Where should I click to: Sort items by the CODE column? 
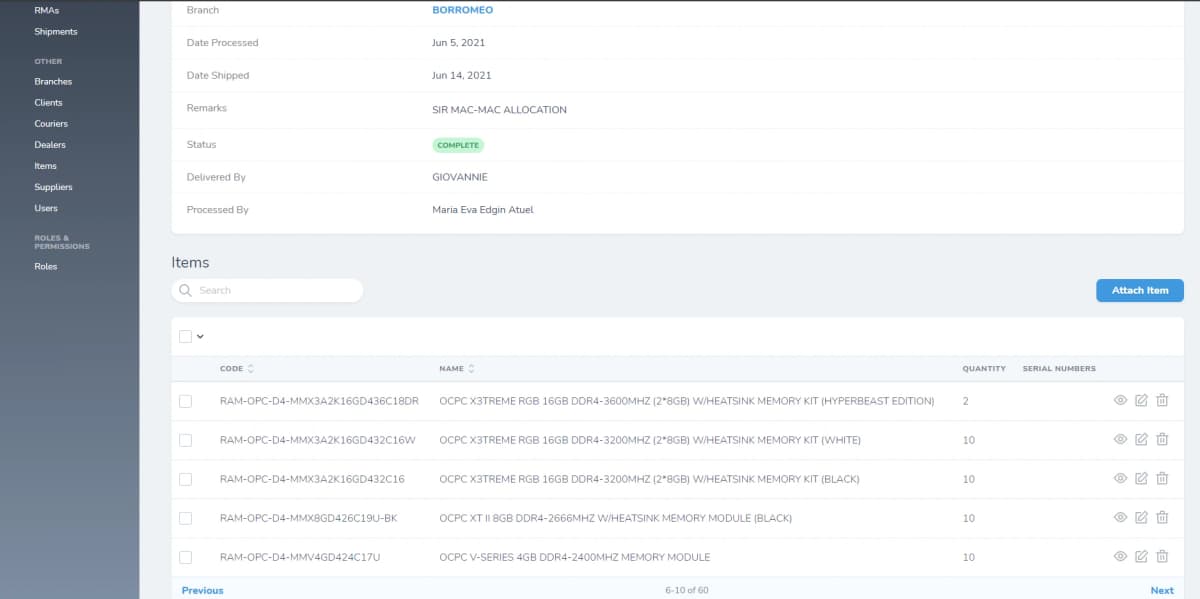236,368
